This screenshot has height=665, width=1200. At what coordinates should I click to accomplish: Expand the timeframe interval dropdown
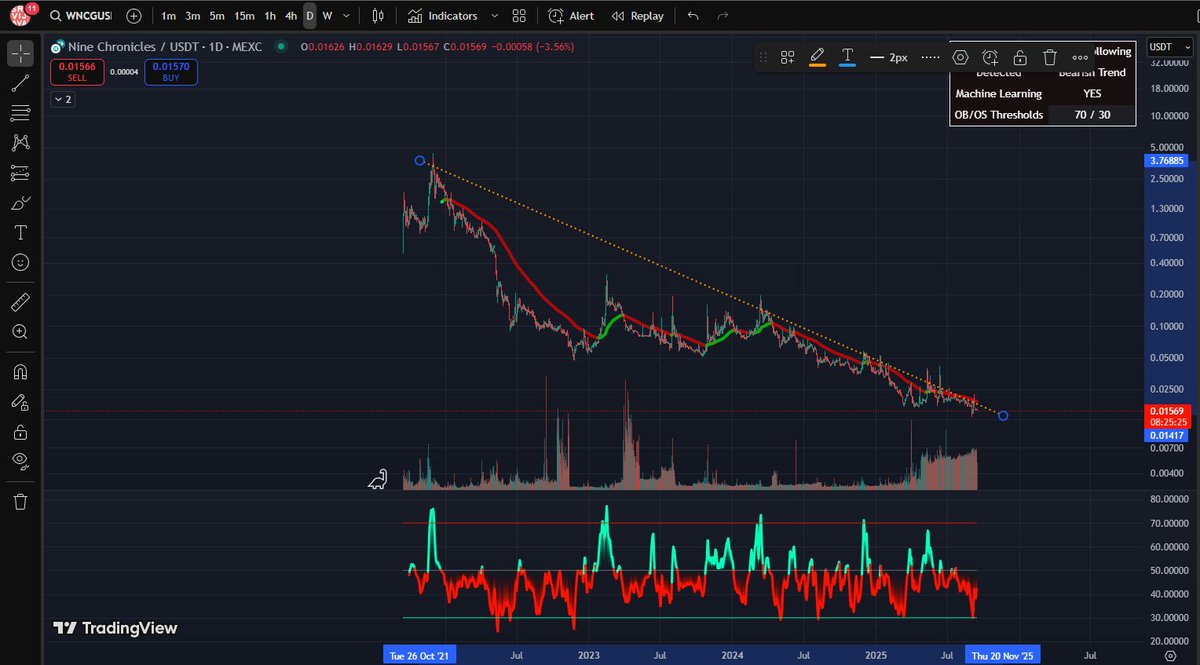pos(345,16)
